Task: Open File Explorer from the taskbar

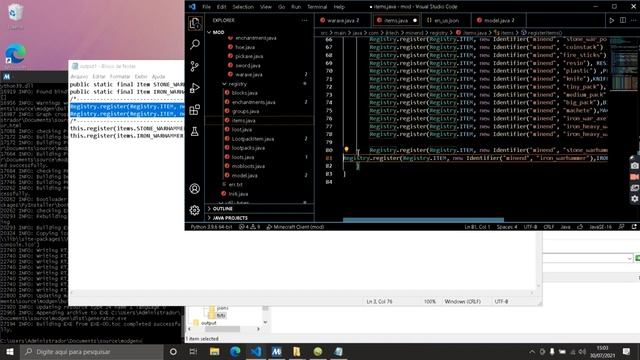Action: pyautogui.click(x=215, y=351)
